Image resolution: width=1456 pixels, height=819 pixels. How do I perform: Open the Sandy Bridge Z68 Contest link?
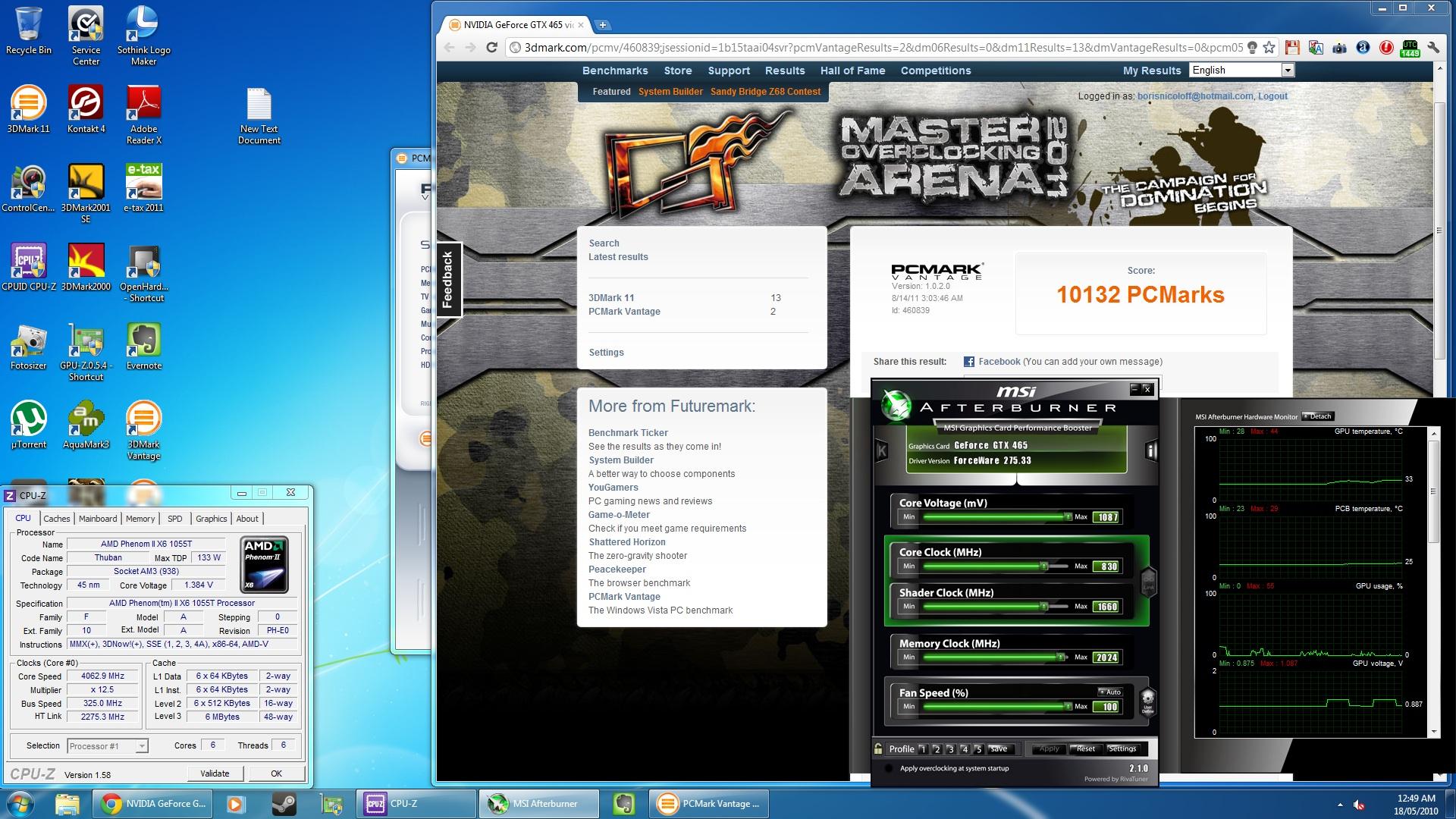click(765, 92)
